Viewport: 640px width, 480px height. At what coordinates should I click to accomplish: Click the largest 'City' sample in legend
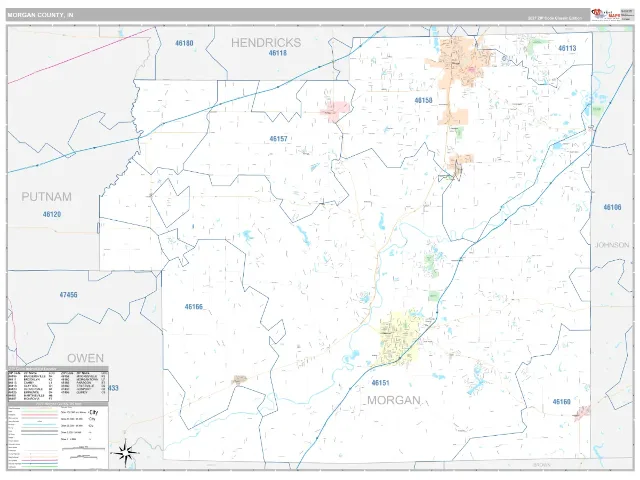pos(94,412)
